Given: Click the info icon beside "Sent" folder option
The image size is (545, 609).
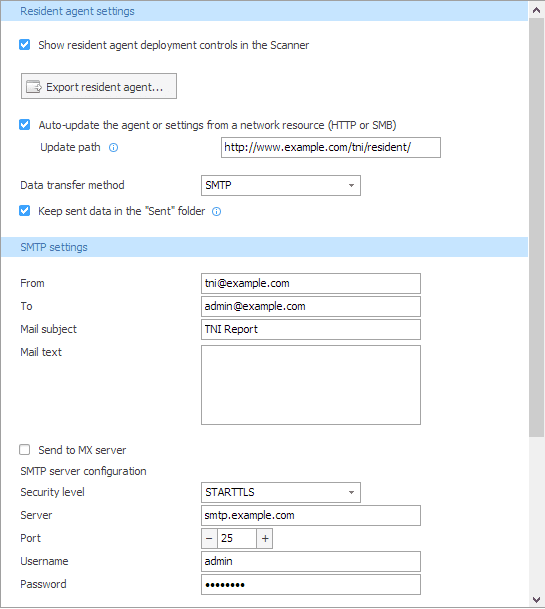Looking at the screenshot, I should [216, 211].
